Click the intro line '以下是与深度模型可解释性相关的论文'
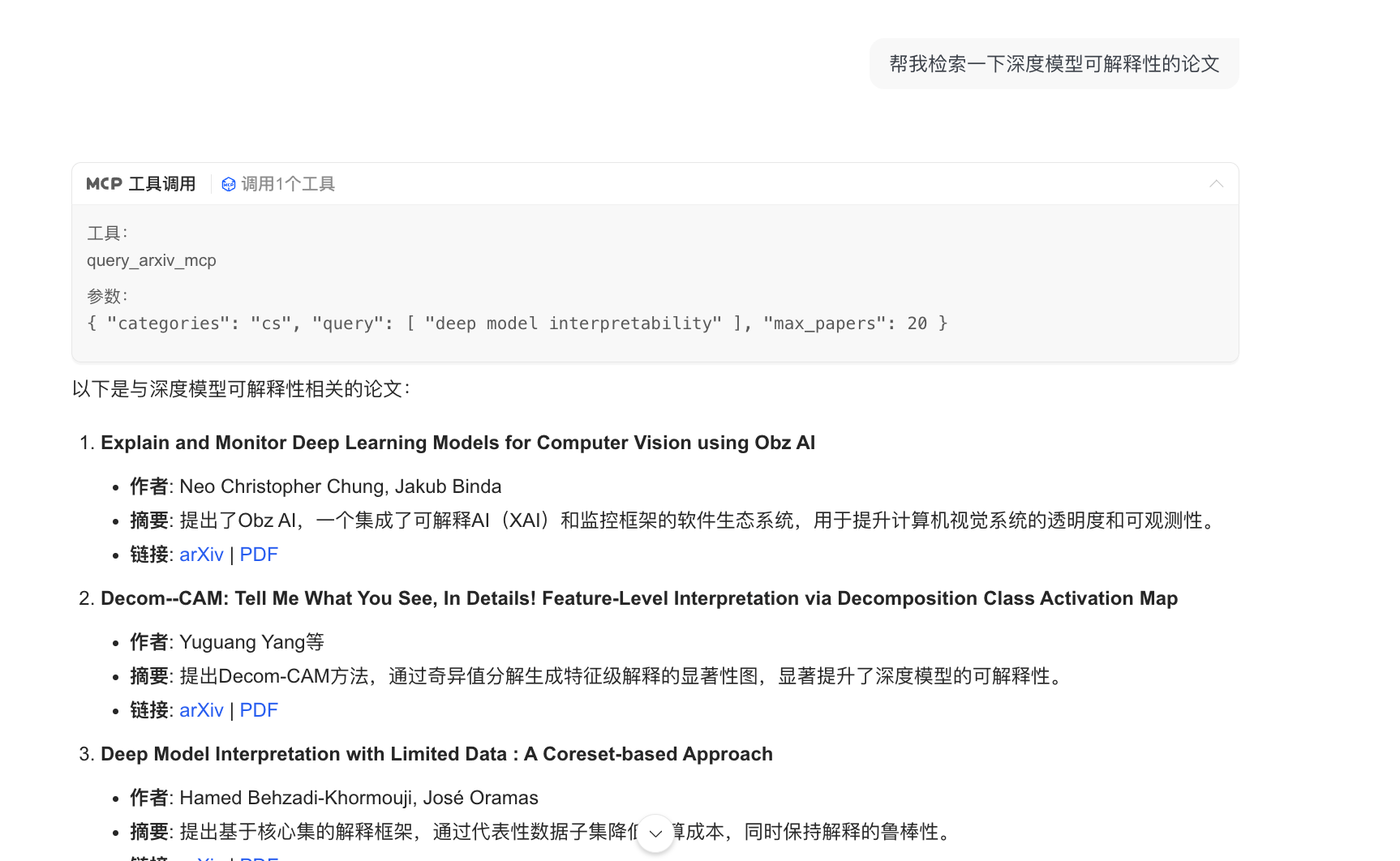Screen dimensions: 1400x861 click(x=241, y=389)
